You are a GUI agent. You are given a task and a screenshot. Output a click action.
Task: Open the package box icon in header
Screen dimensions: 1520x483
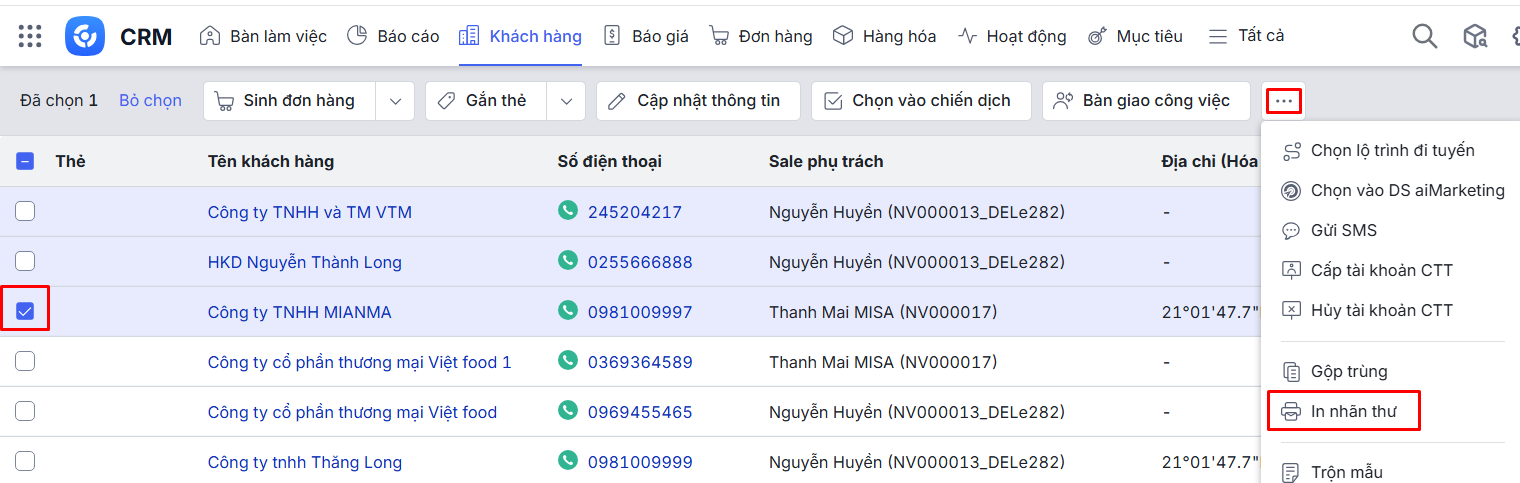point(1475,36)
